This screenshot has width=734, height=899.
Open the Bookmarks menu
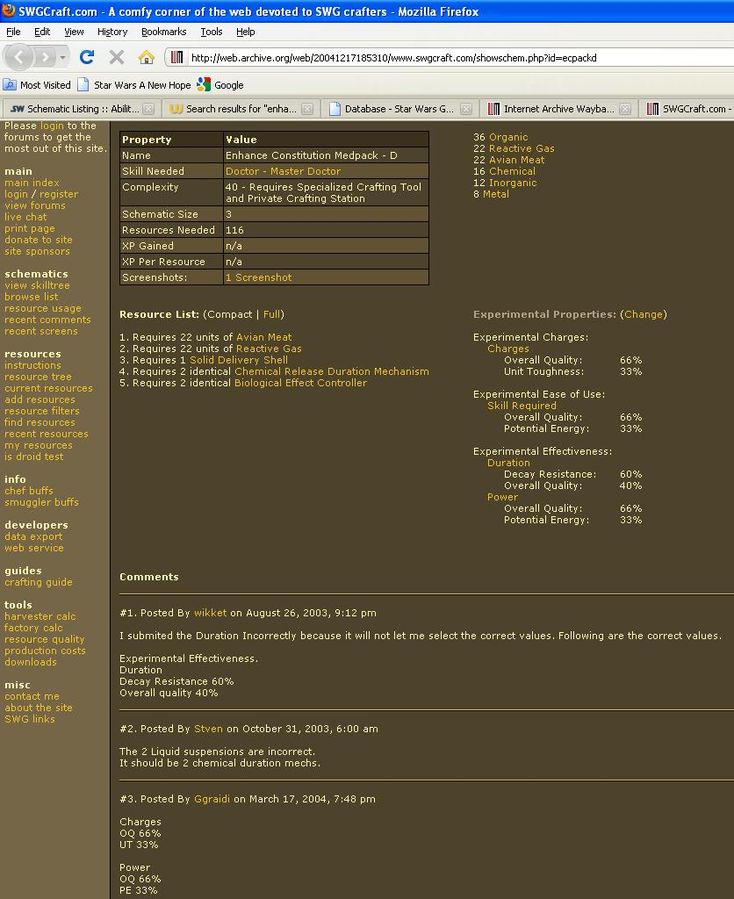pyautogui.click(x=163, y=32)
